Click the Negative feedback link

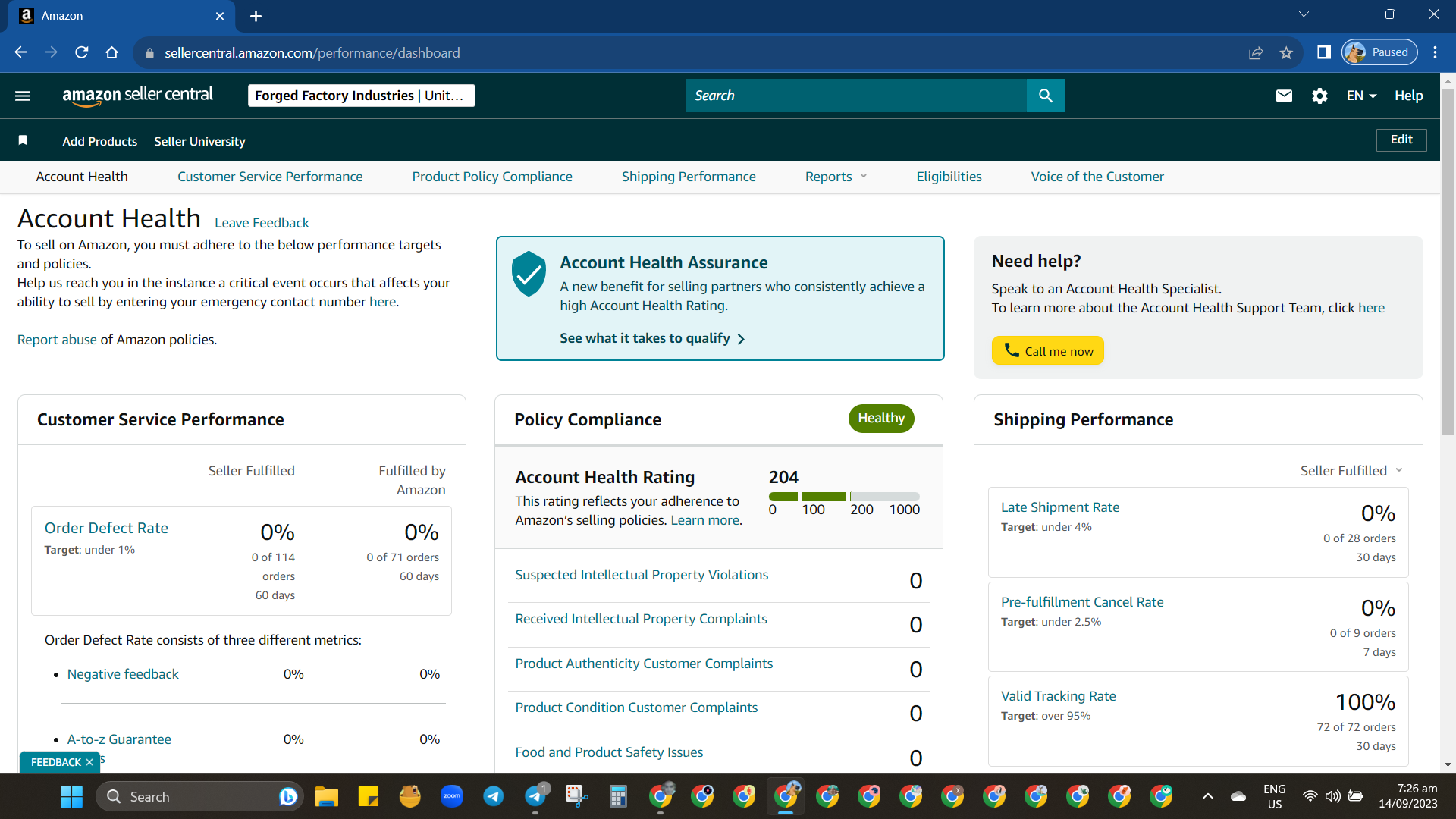(x=123, y=674)
